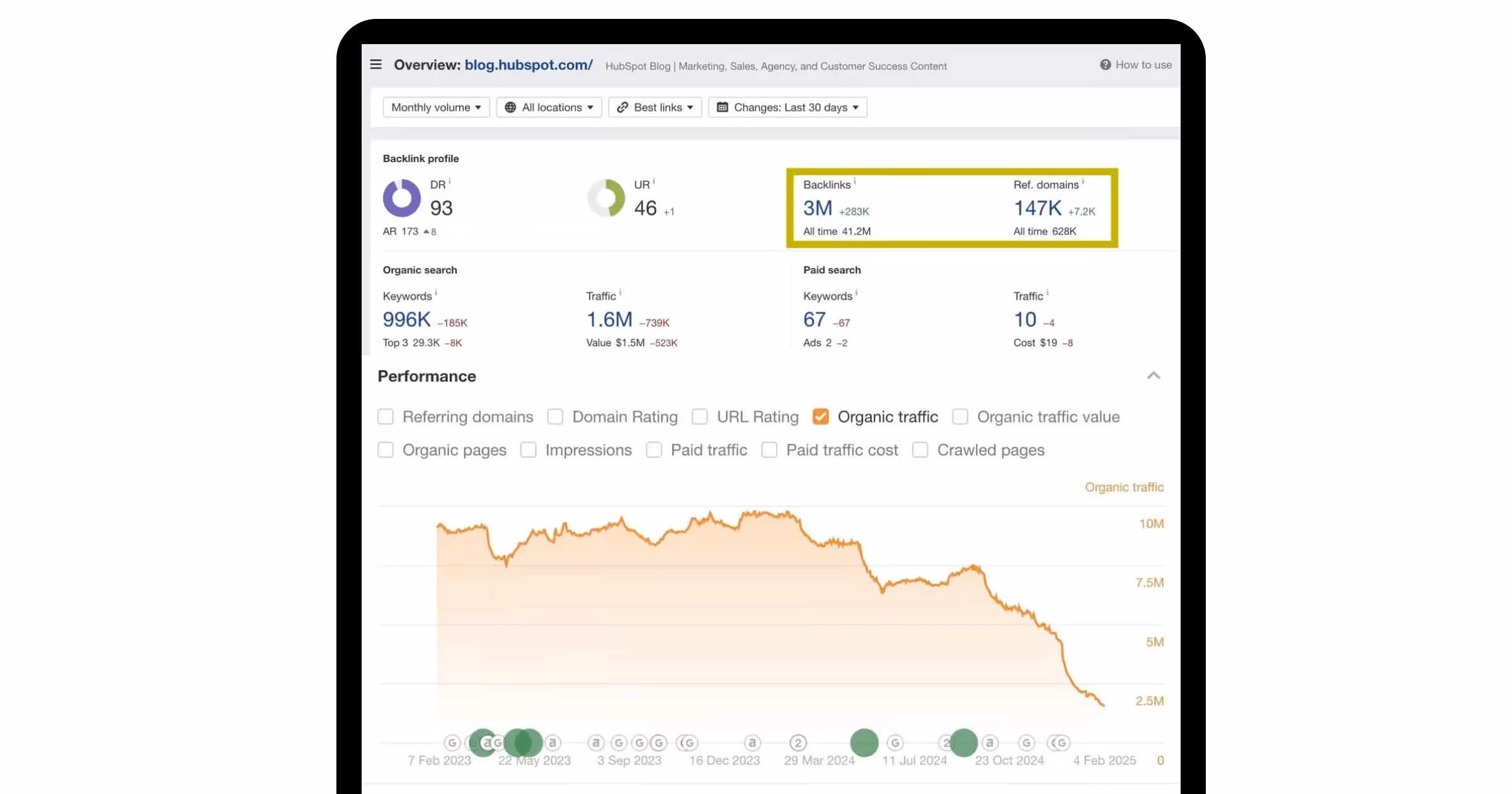Click the How to use help icon

[1105, 65]
